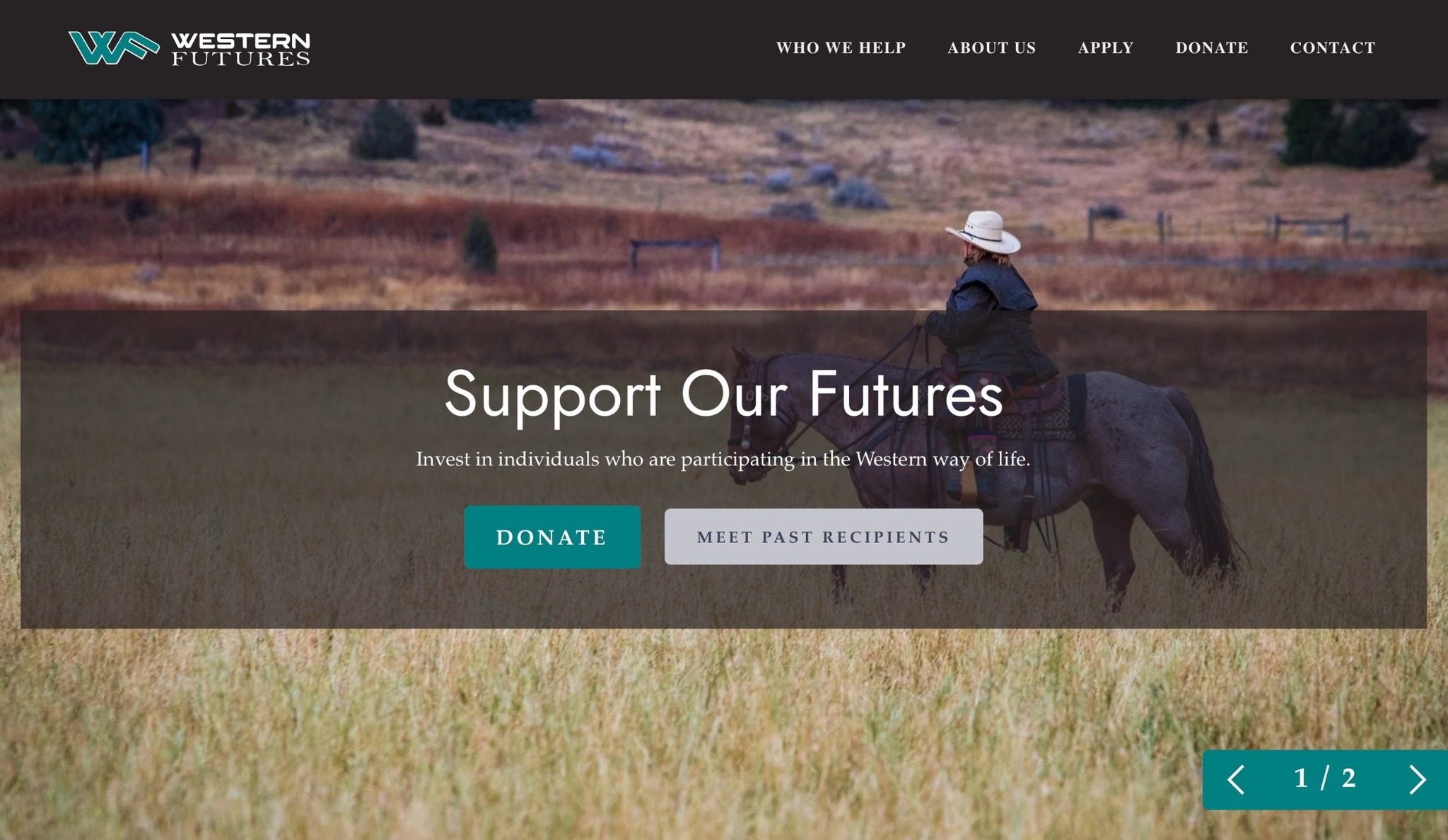The height and width of the screenshot is (840, 1448).
Task: Click the teal WF logo emblem
Action: (113, 48)
